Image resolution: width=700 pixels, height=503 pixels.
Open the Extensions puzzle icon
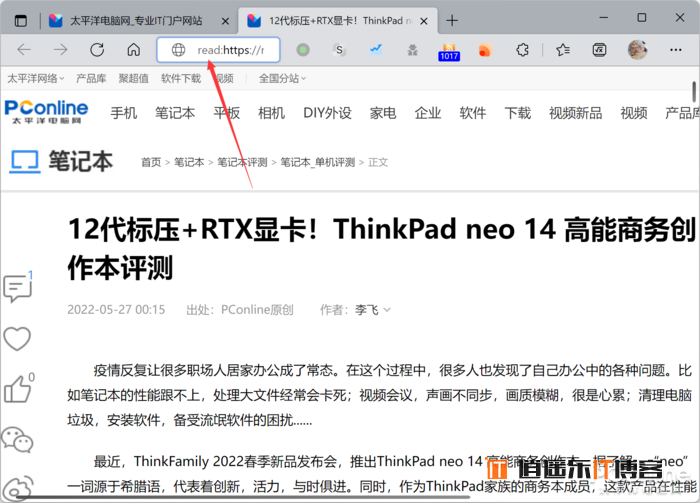pos(522,50)
